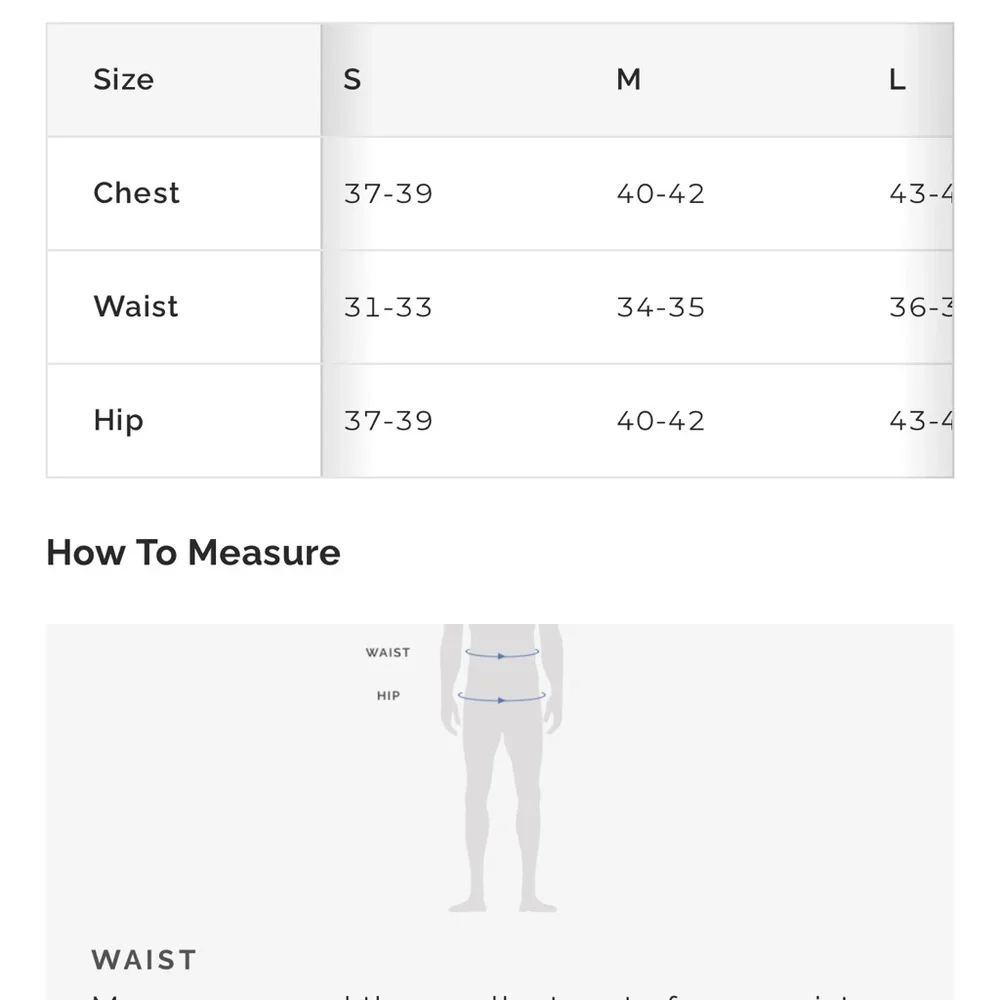Click the How To Measure heading
Viewport: 1000px width, 1000px height.
click(193, 552)
